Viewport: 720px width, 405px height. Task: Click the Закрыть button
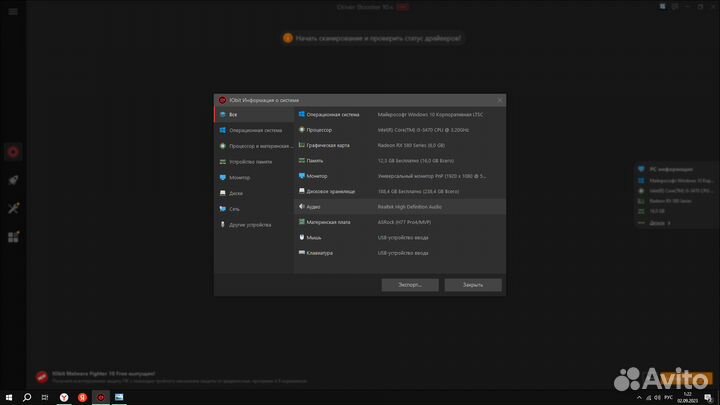(472, 285)
